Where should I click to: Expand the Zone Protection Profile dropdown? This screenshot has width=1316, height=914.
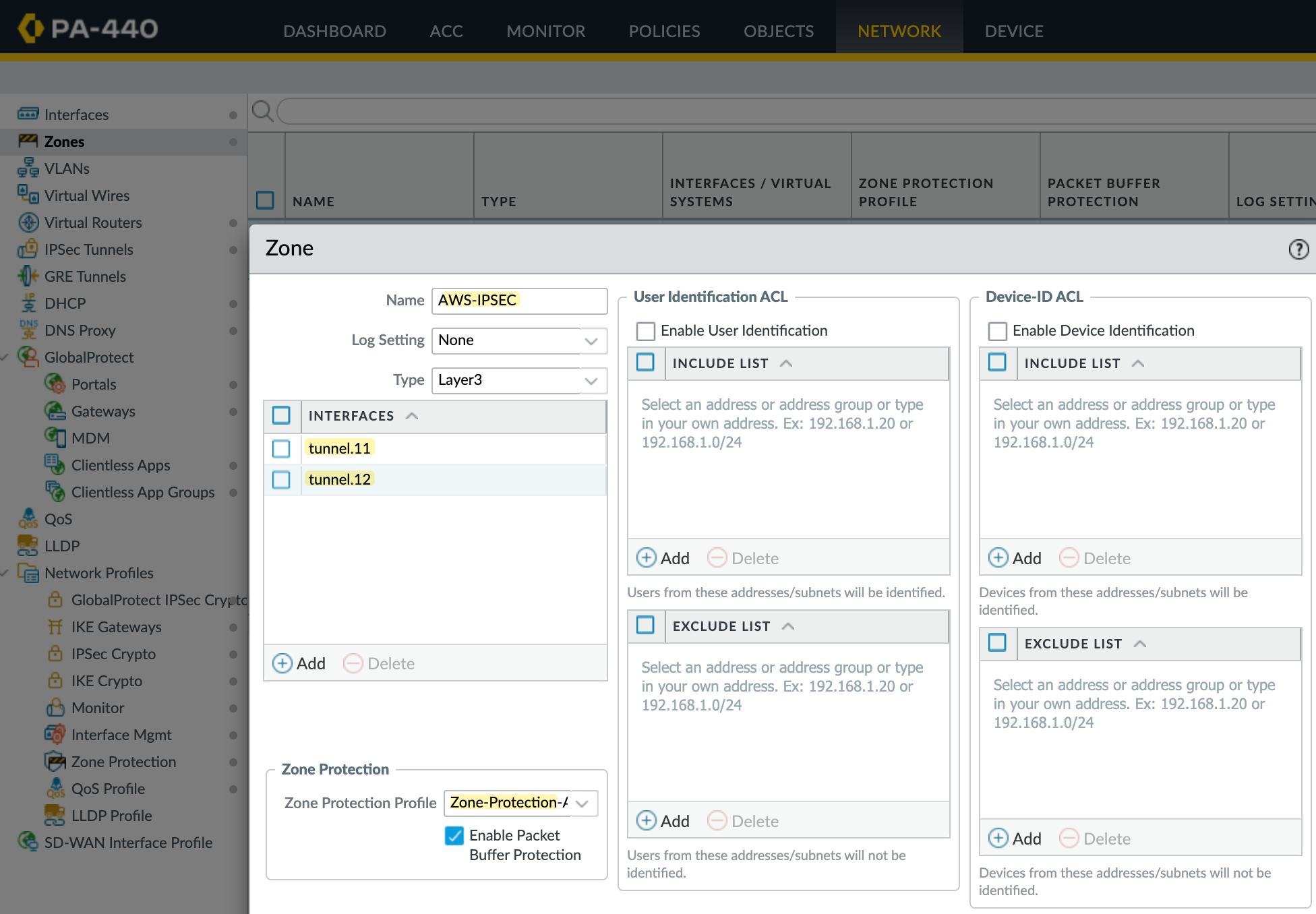tap(582, 803)
